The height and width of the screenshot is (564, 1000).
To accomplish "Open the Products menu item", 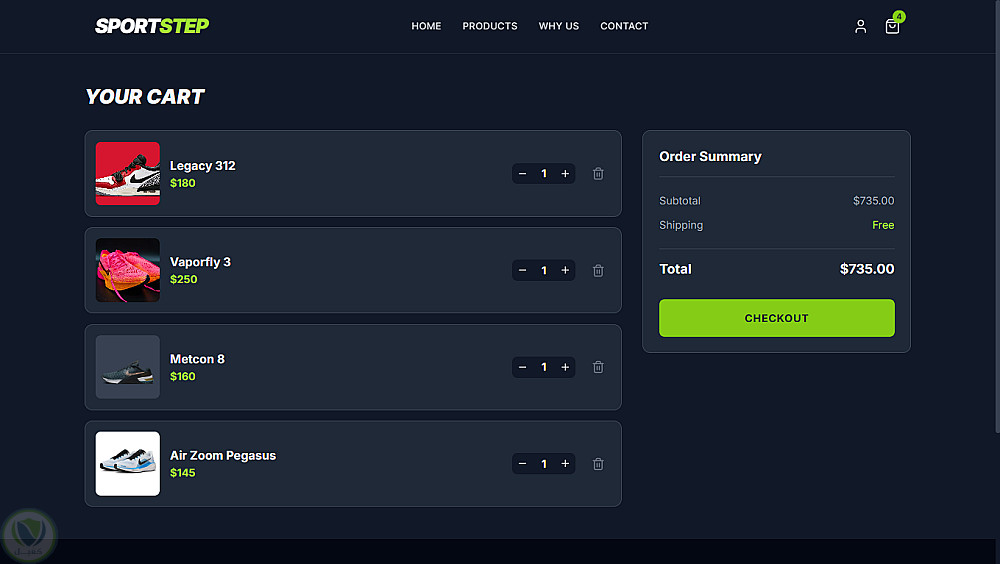I will coord(490,26).
